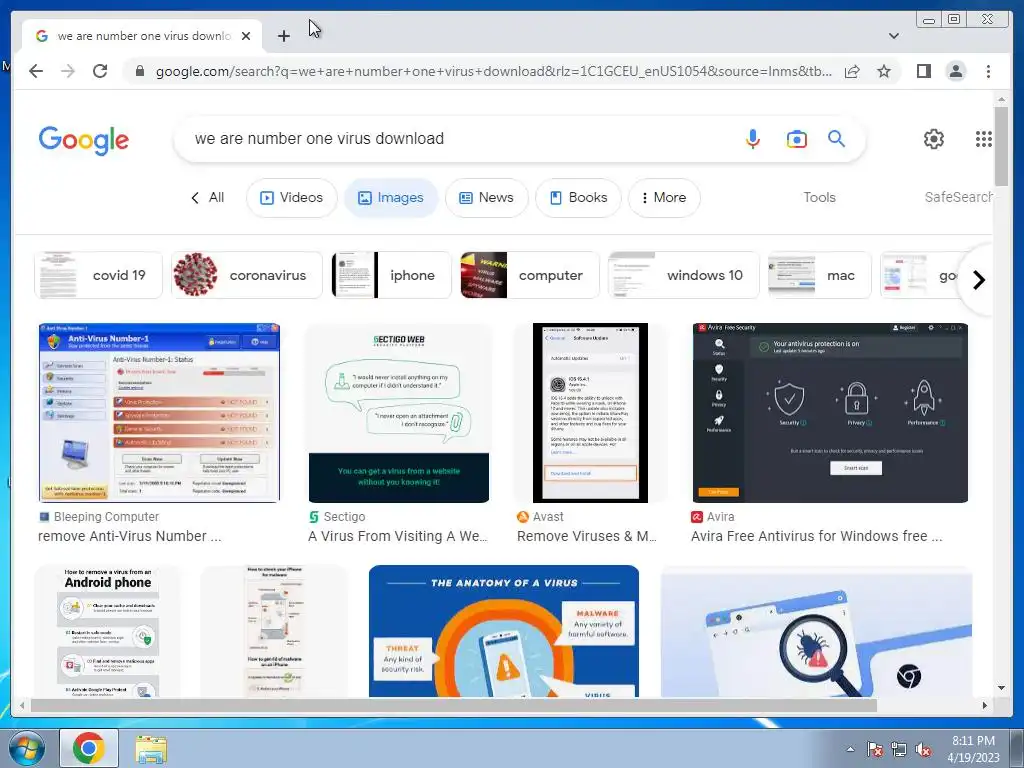Bookmark this tab with the star

coord(884,71)
